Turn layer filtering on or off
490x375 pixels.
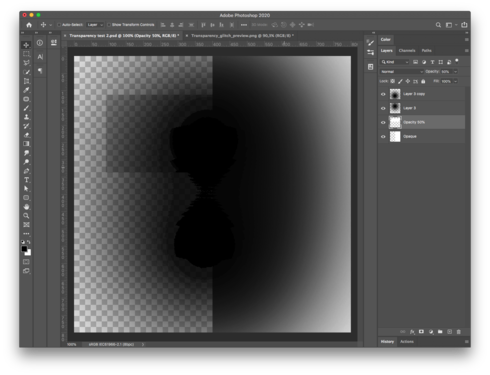pos(457,61)
